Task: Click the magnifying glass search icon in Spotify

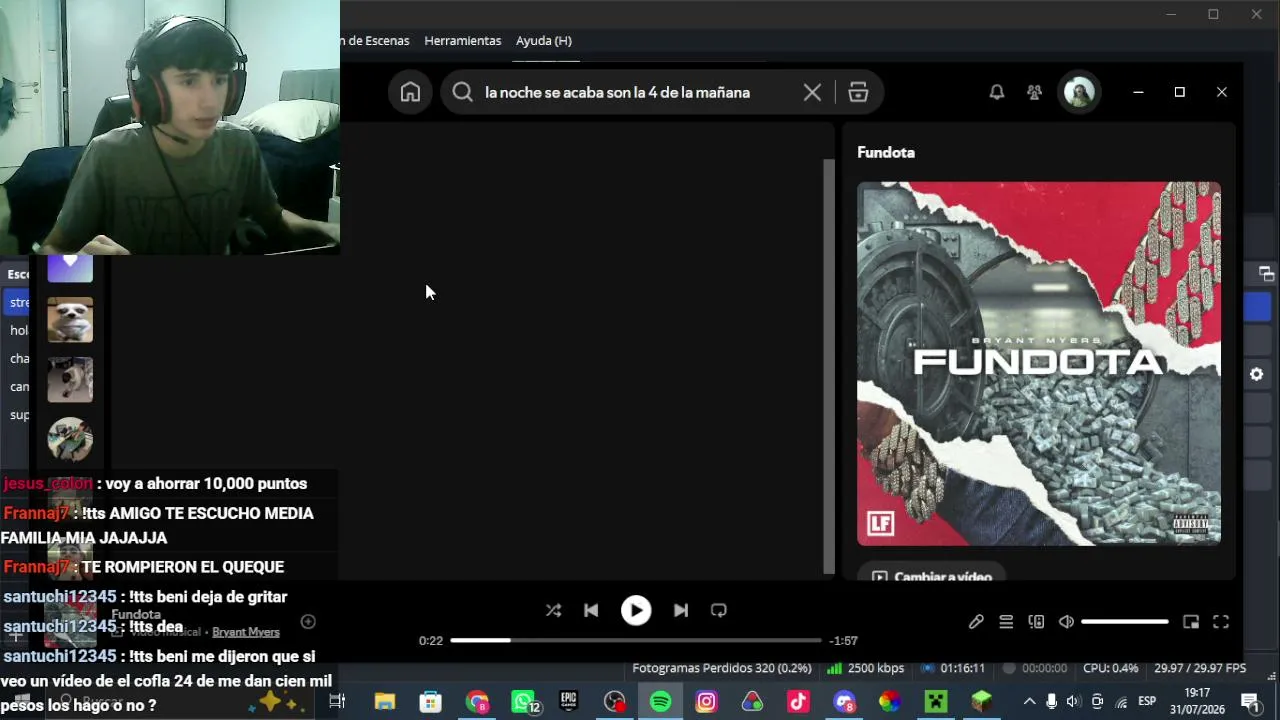Action: (x=462, y=92)
